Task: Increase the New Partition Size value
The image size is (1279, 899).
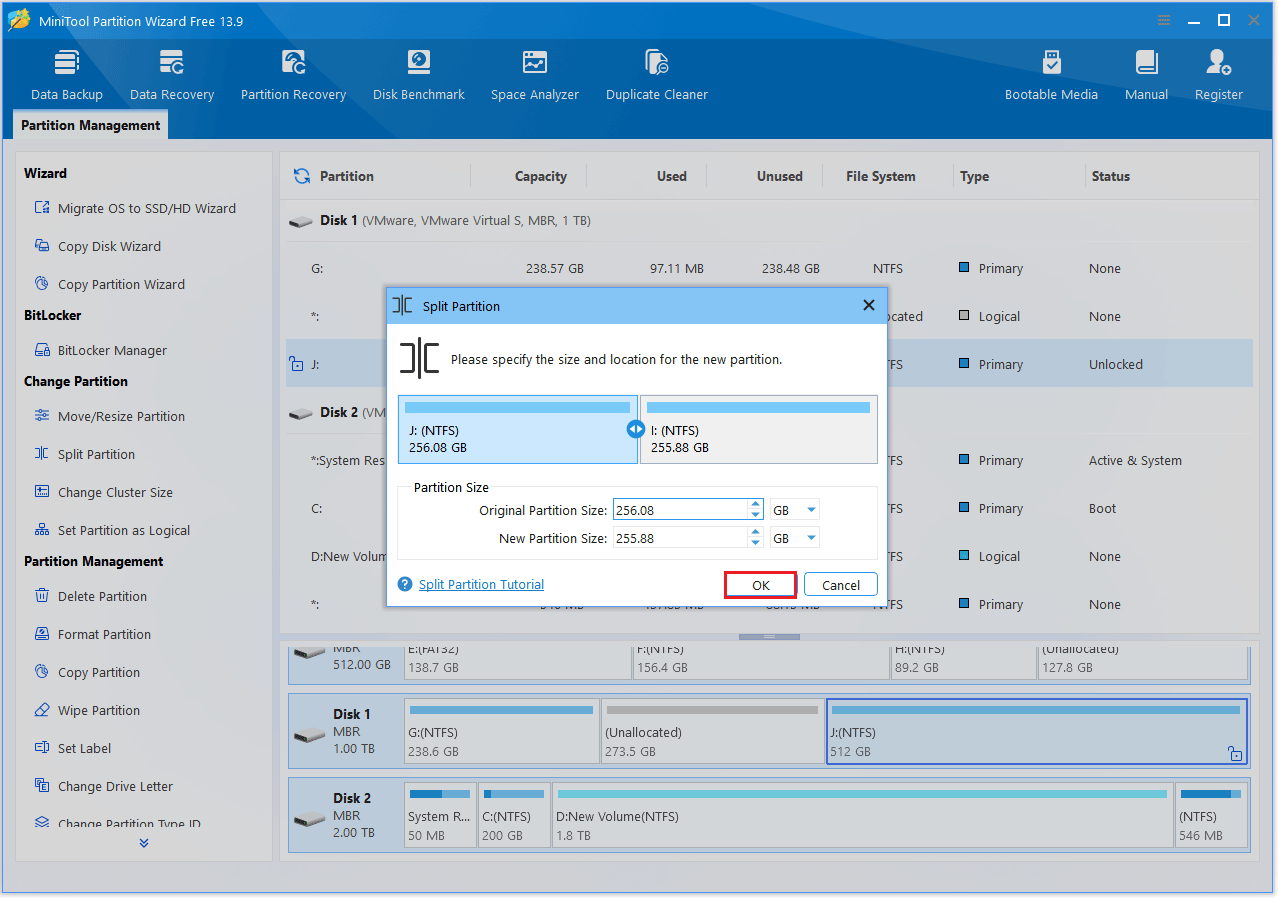Action: tap(756, 533)
